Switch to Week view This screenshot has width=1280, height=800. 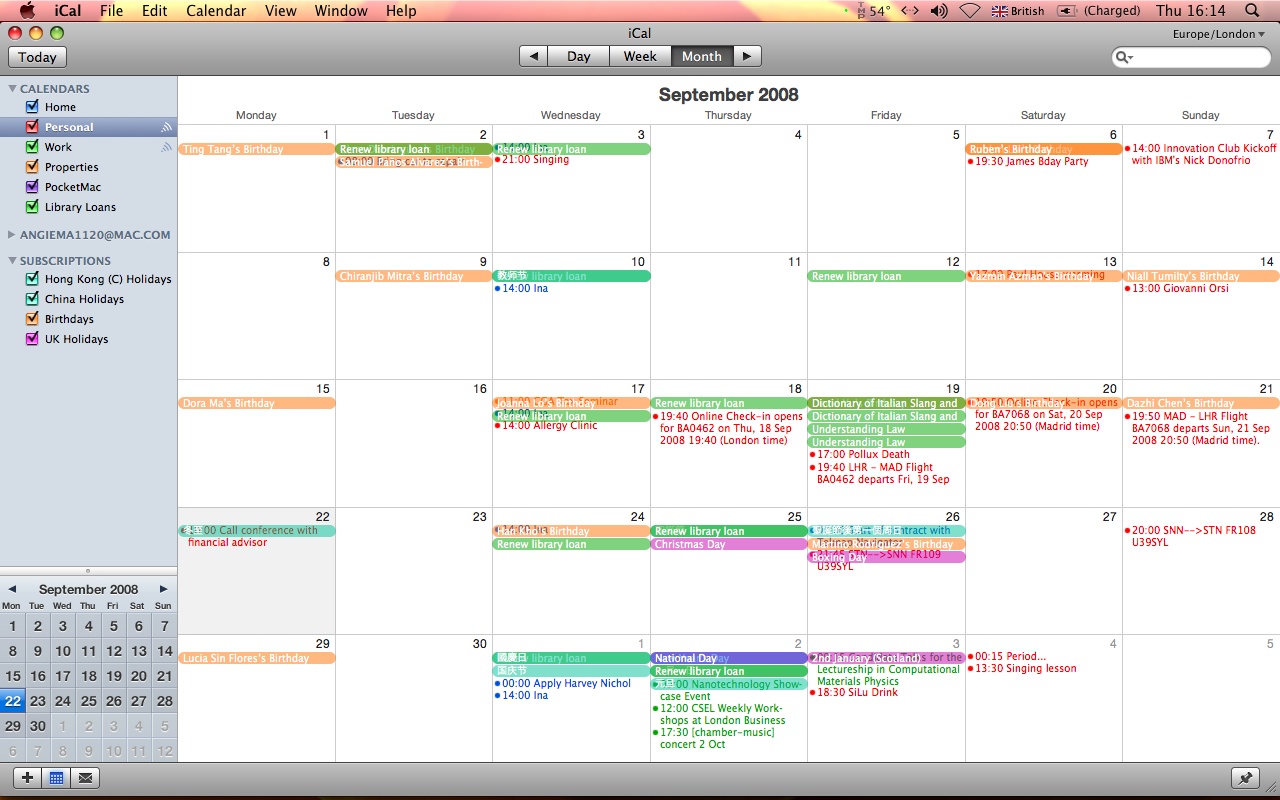(640, 56)
